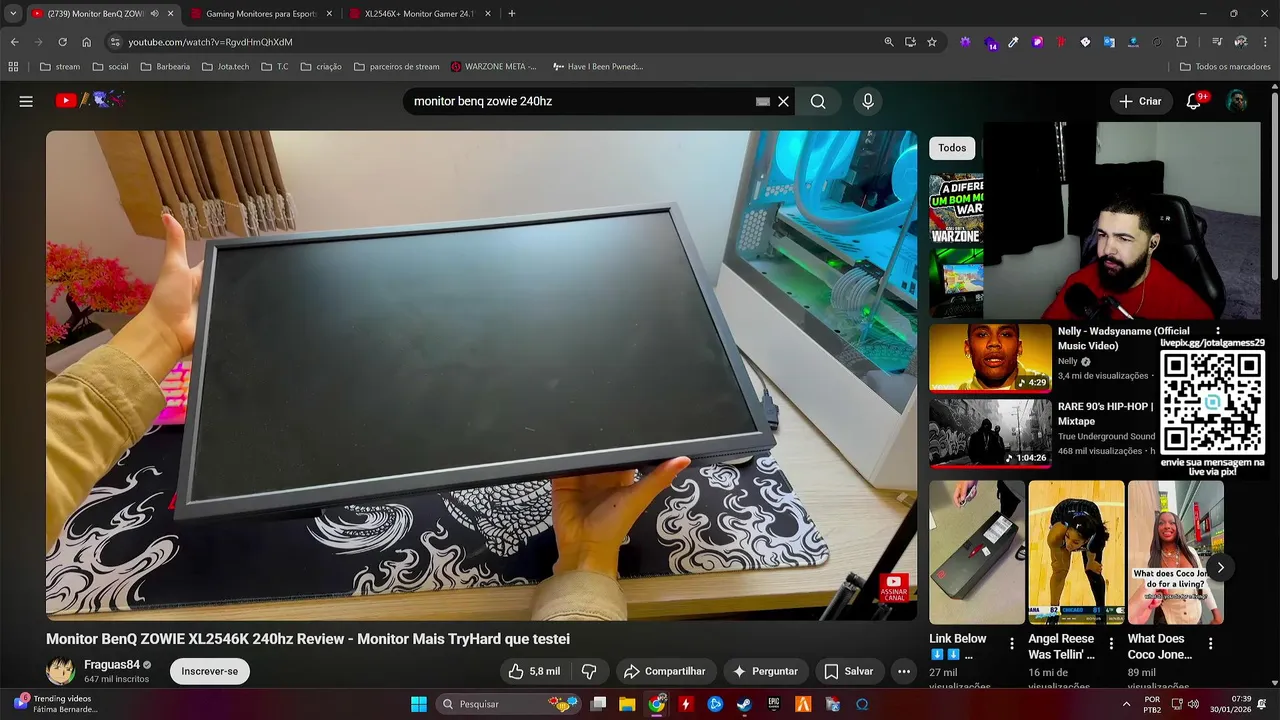Open the Chrome profile avatar
This screenshot has height=720, width=1280.
coord(1241,42)
